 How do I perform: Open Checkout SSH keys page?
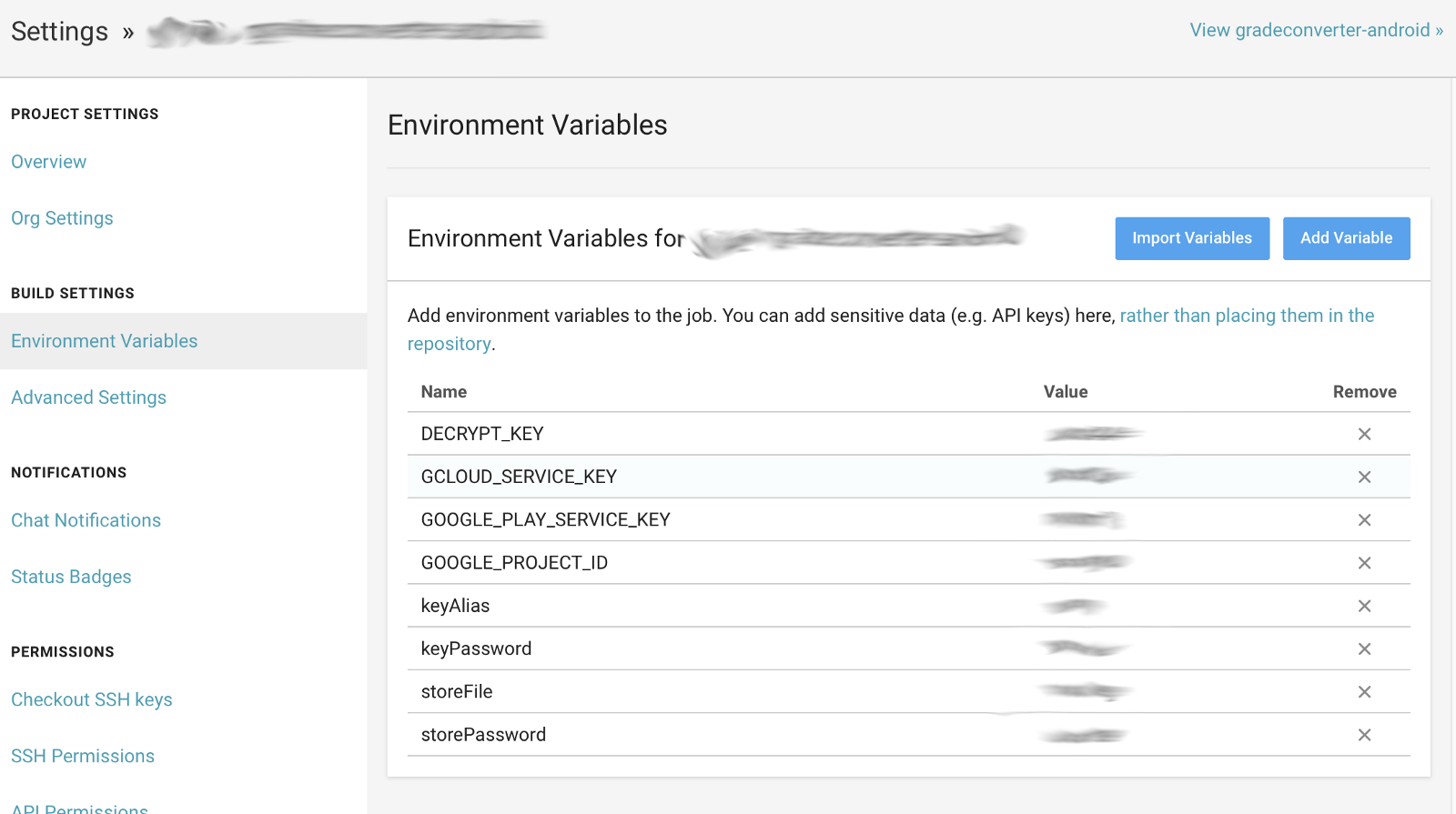92,699
